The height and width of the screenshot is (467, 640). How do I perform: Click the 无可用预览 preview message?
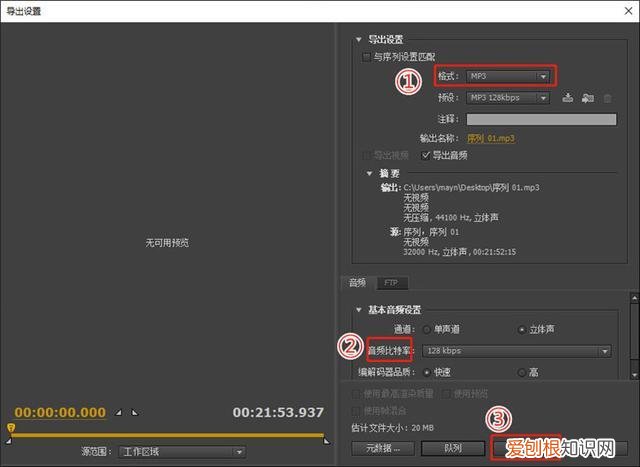click(x=167, y=243)
